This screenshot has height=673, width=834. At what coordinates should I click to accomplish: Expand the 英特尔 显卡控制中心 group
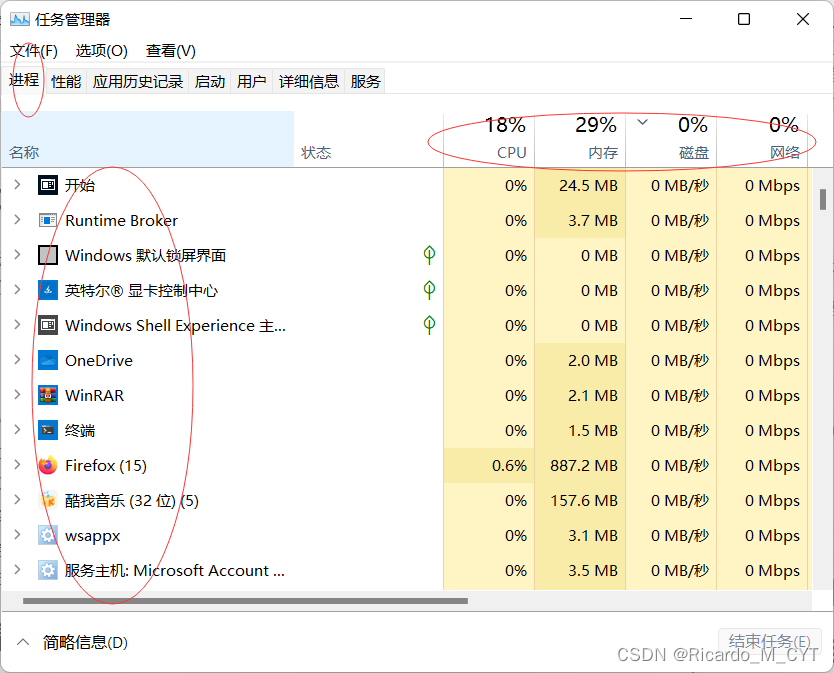[17, 290]
